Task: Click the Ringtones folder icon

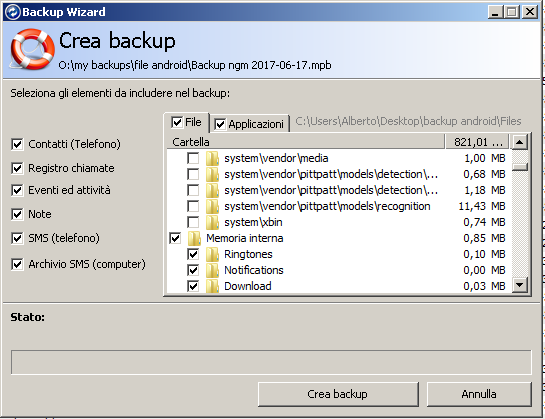Action: pyautogui.click(x=212, y=254)
